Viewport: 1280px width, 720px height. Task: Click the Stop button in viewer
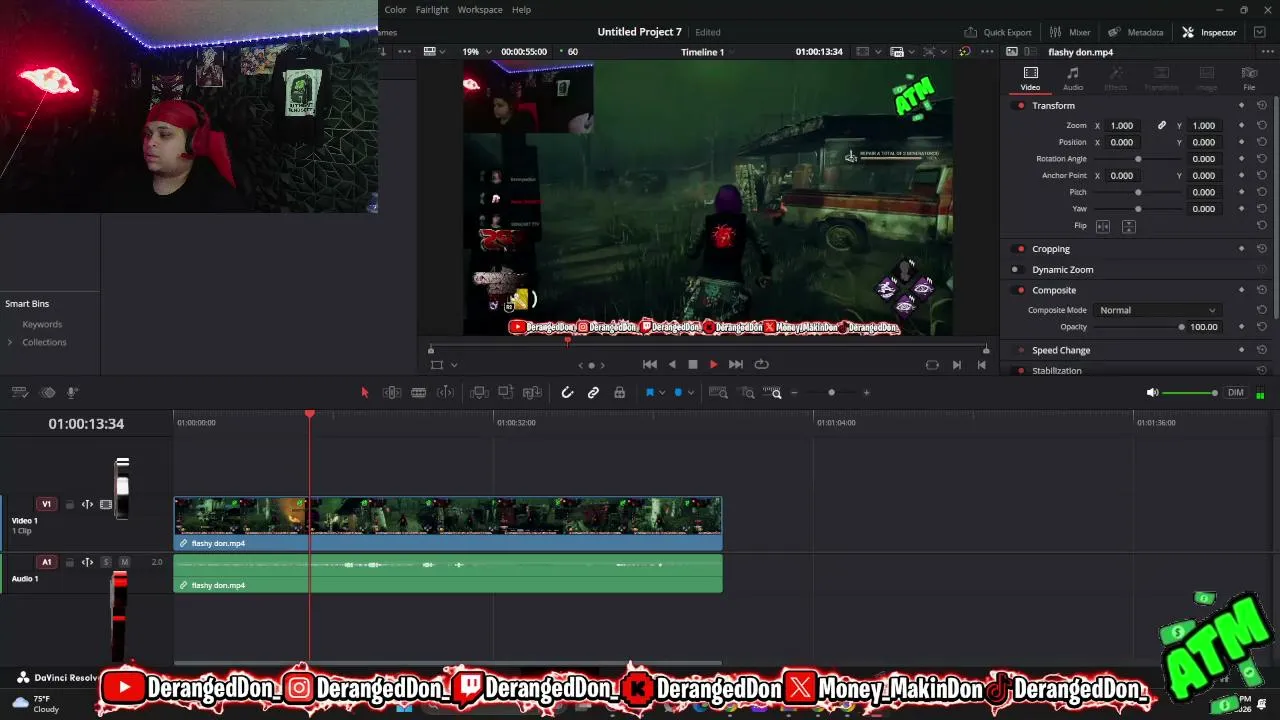pos(693,365)
